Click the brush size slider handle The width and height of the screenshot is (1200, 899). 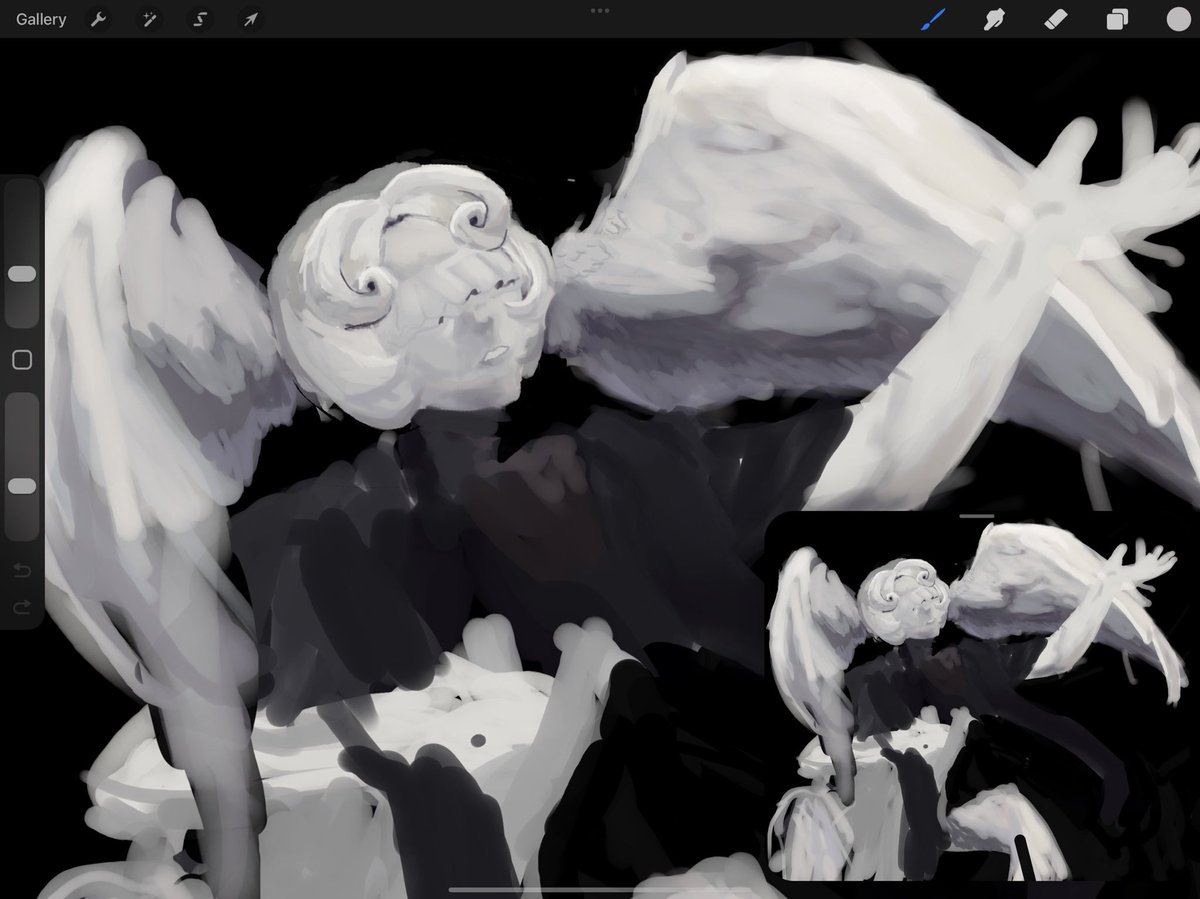[22, 273]
